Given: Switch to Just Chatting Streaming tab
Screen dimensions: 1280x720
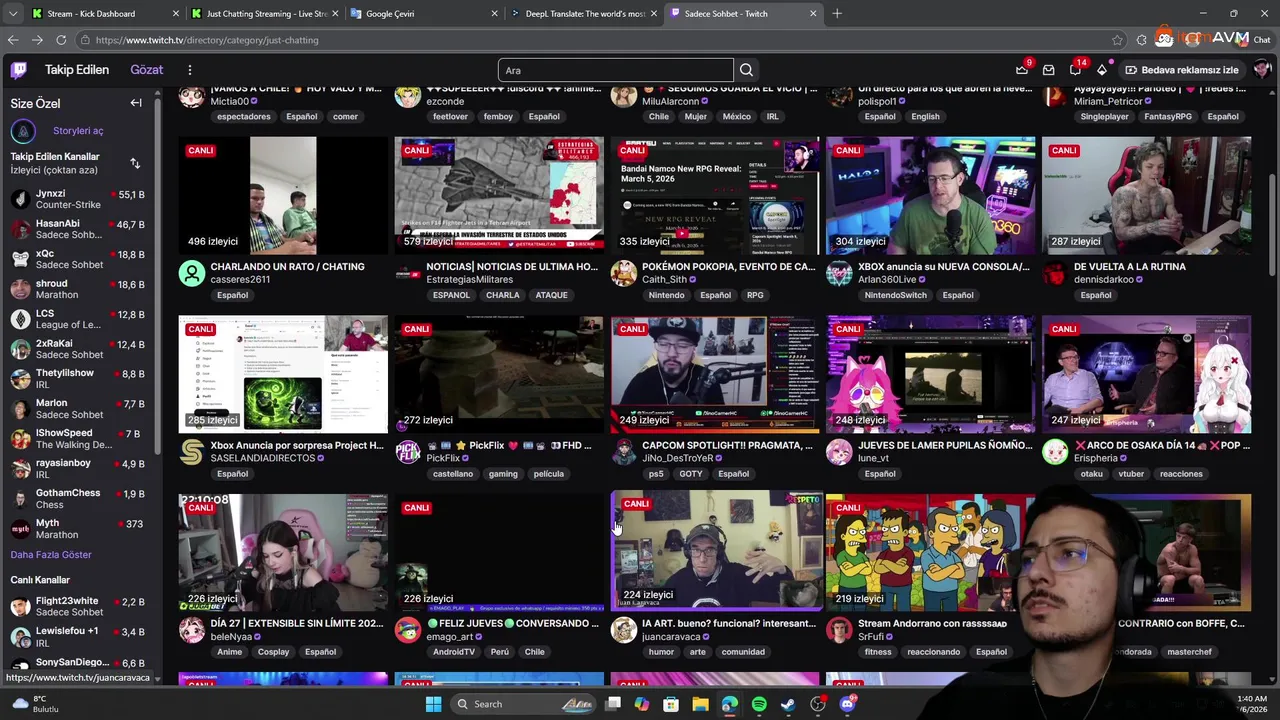Looking at the screenshot, I should [x=263, y=14].
